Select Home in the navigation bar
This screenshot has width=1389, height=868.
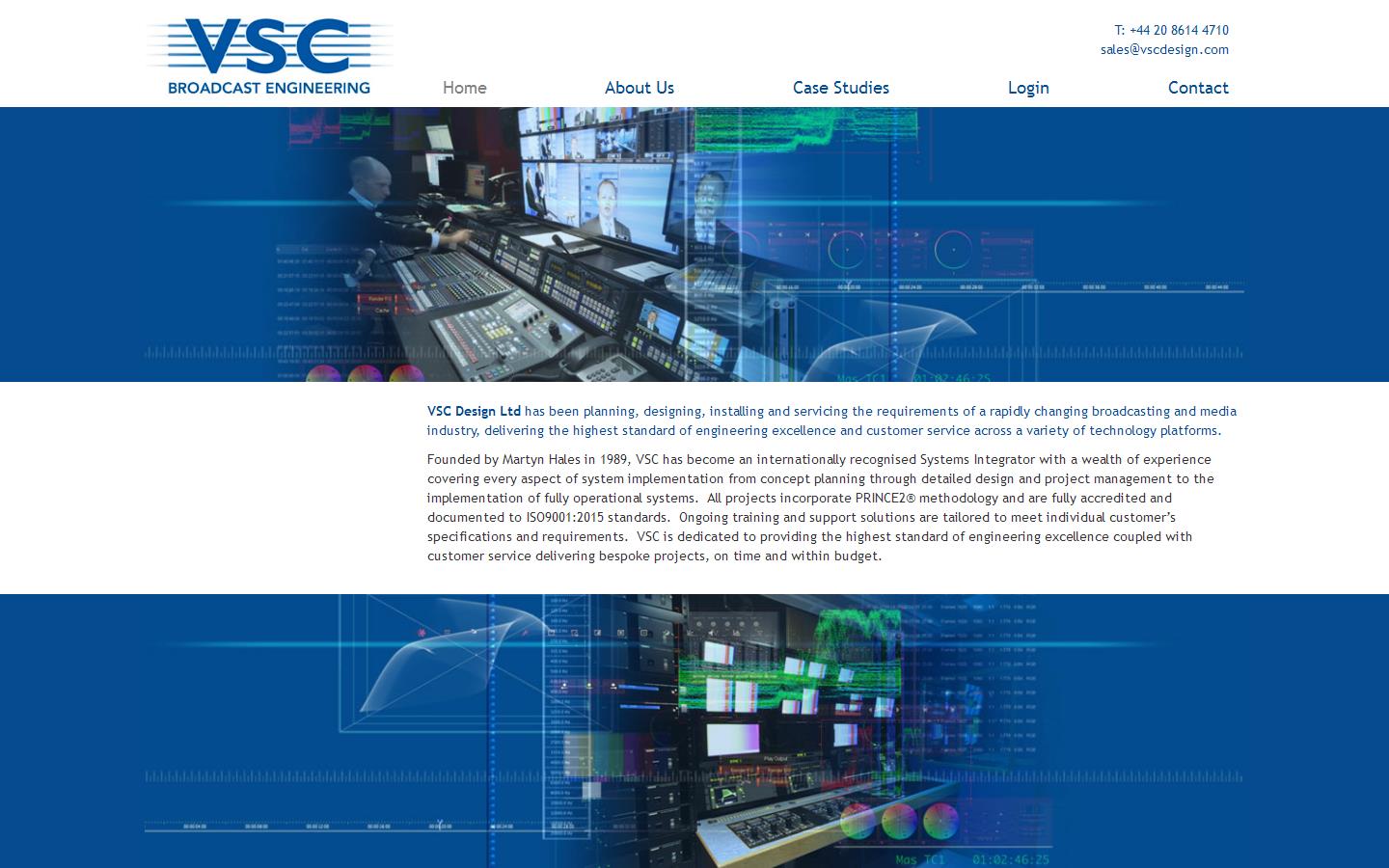point(464,88)
